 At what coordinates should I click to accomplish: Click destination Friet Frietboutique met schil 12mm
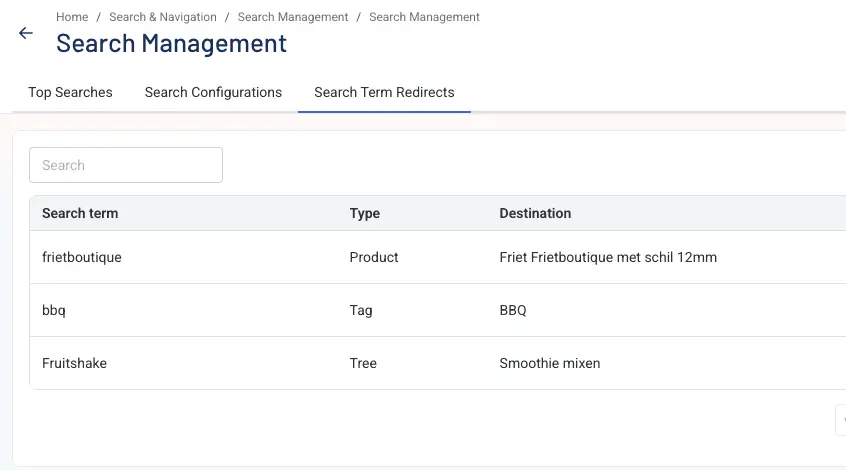(x=608, y=257)
